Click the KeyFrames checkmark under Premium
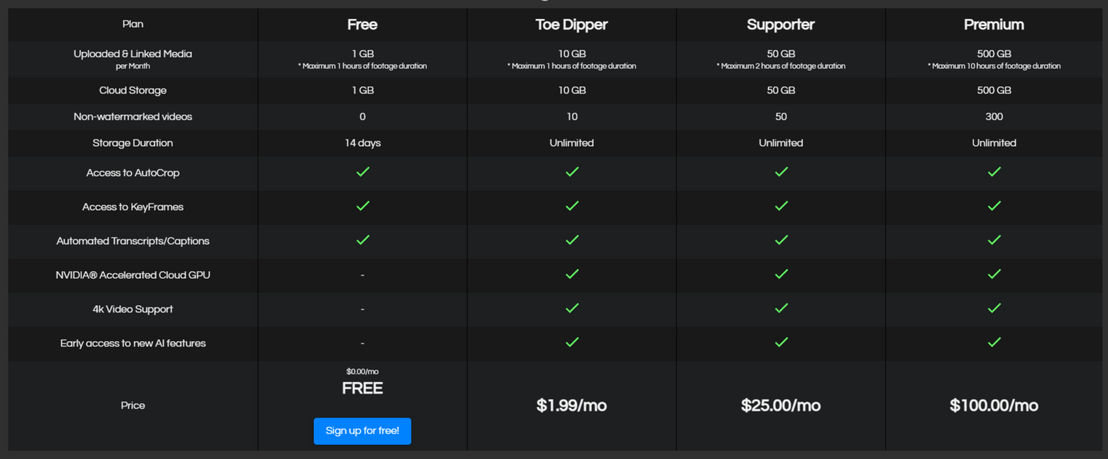Screen dimensions: 1108x459 (x=994, y=205)
